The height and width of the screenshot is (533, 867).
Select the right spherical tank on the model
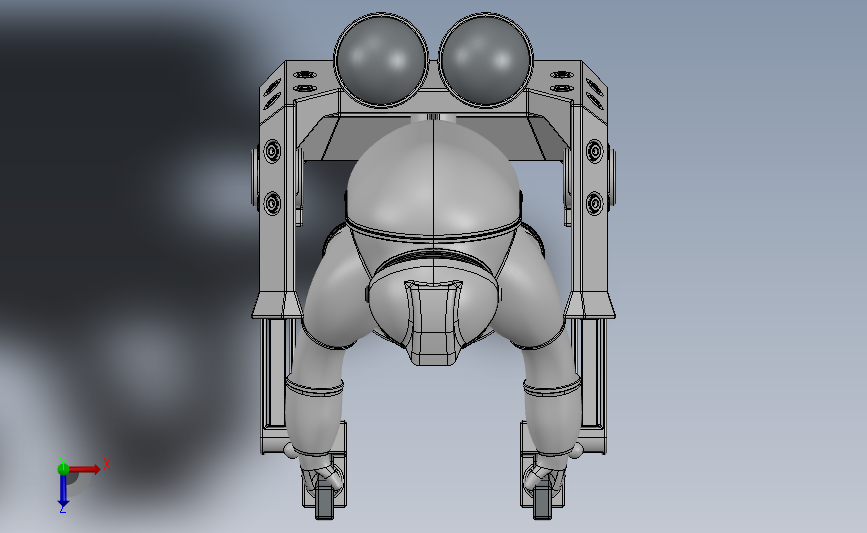point(486,60)
